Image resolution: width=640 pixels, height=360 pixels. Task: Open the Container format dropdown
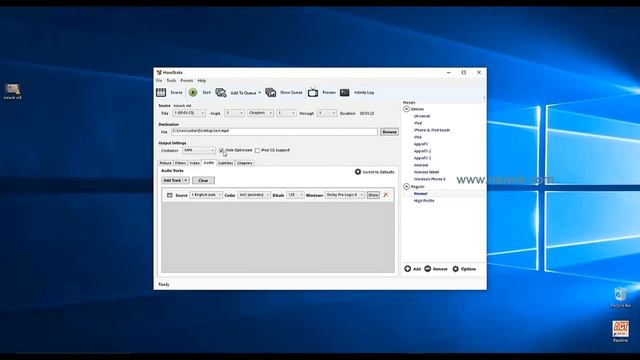pos(199,150)
